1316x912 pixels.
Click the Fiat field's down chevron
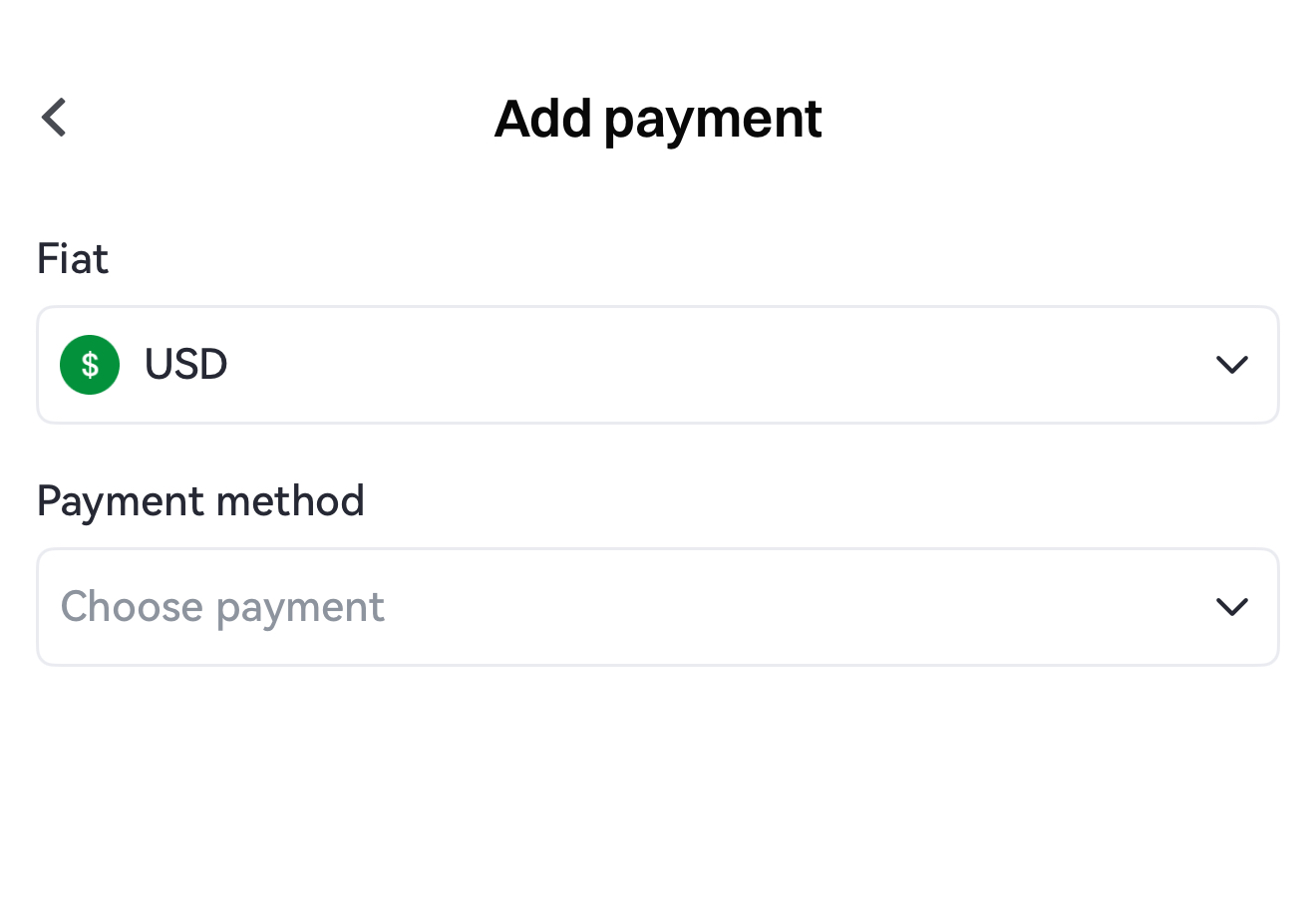point(1232,365)
